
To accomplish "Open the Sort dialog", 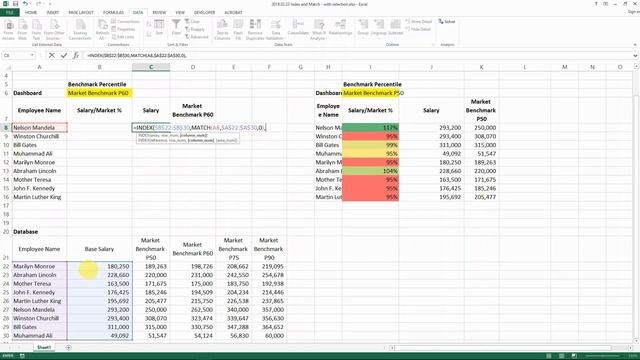I will coord(159,28).
